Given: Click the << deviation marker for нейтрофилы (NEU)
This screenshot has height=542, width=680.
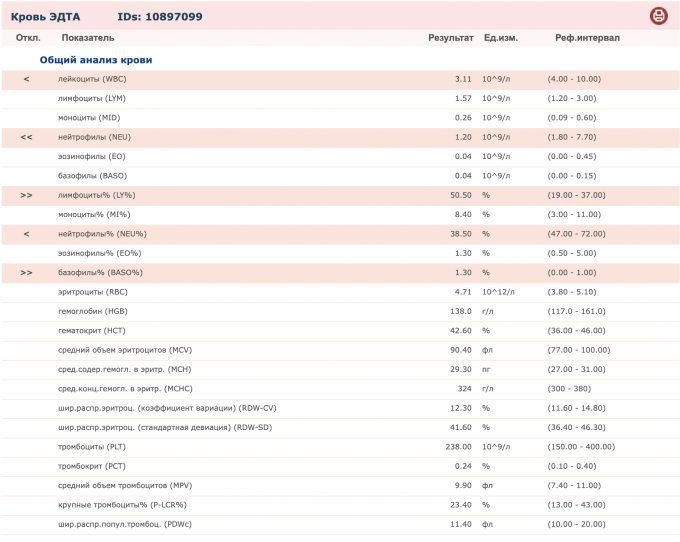Looking at the screenshot, I should click(x=27, y=137).
